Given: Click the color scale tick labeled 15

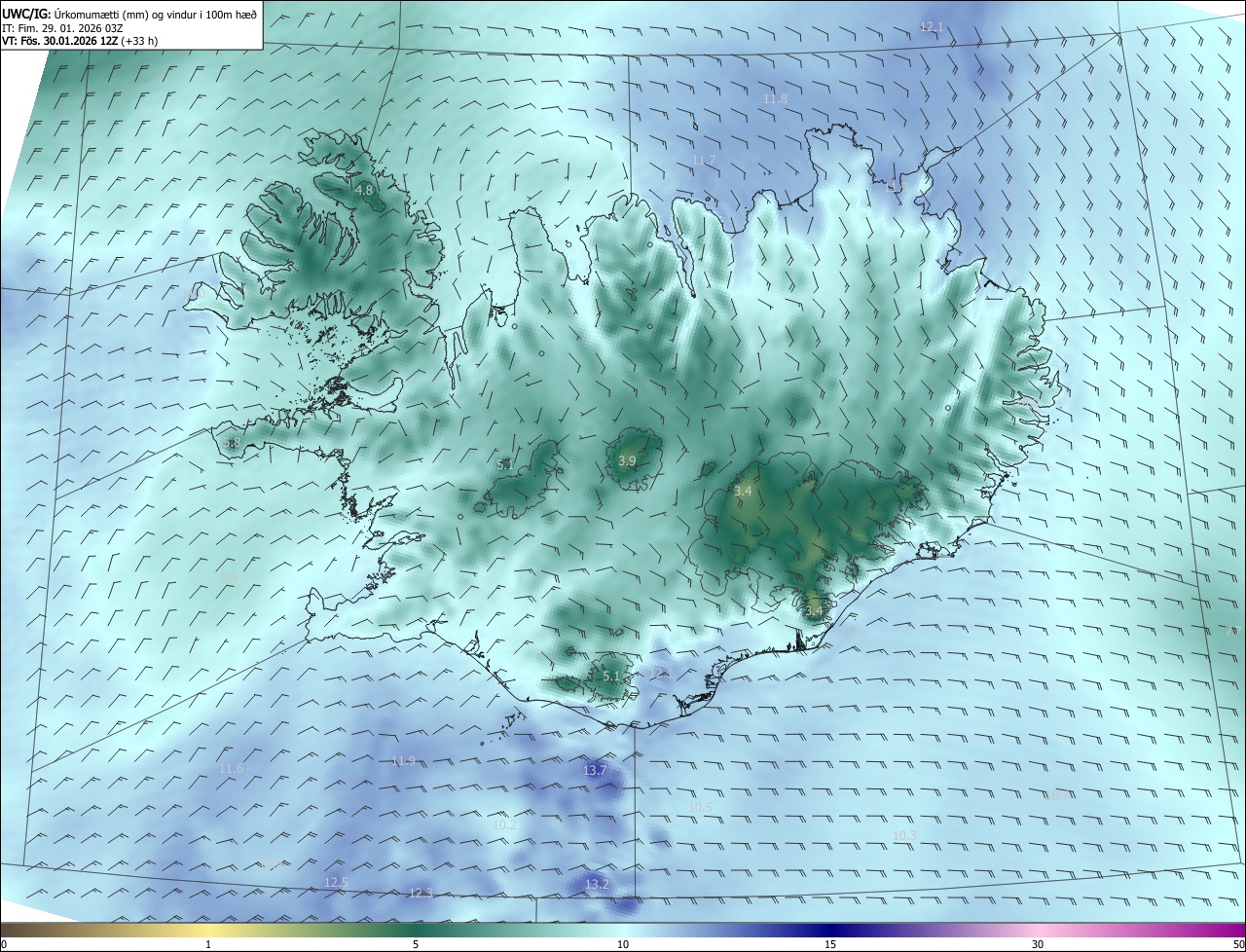Looking at the screenshot, I should (830, 945).
